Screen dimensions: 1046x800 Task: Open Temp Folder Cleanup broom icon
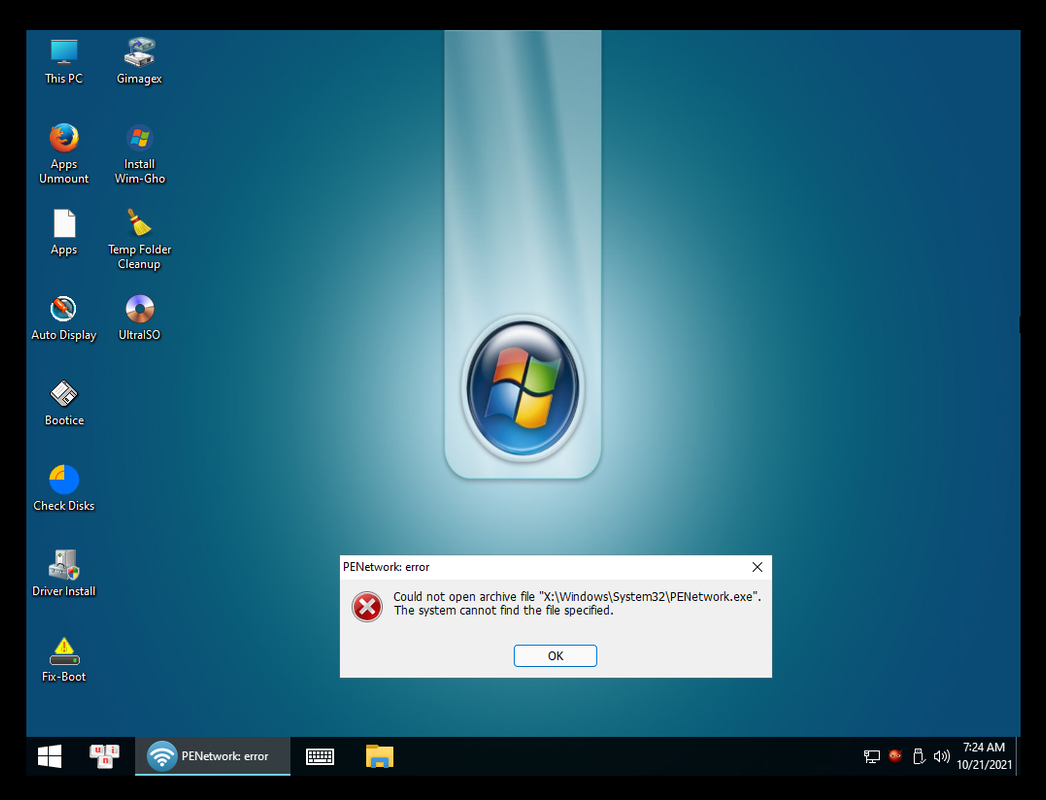point(139,239)
